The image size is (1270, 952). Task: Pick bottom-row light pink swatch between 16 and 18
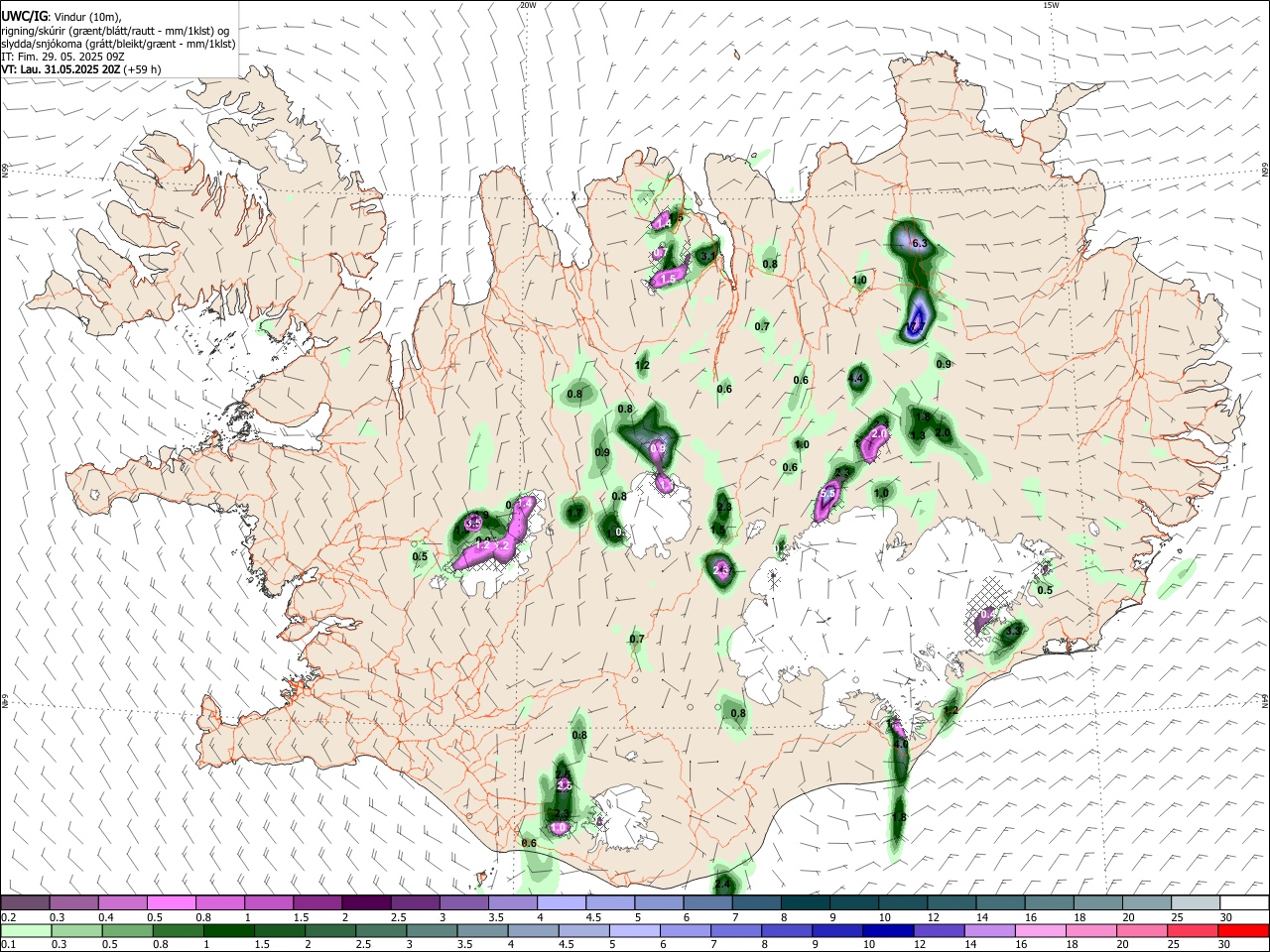point(1042,930)
